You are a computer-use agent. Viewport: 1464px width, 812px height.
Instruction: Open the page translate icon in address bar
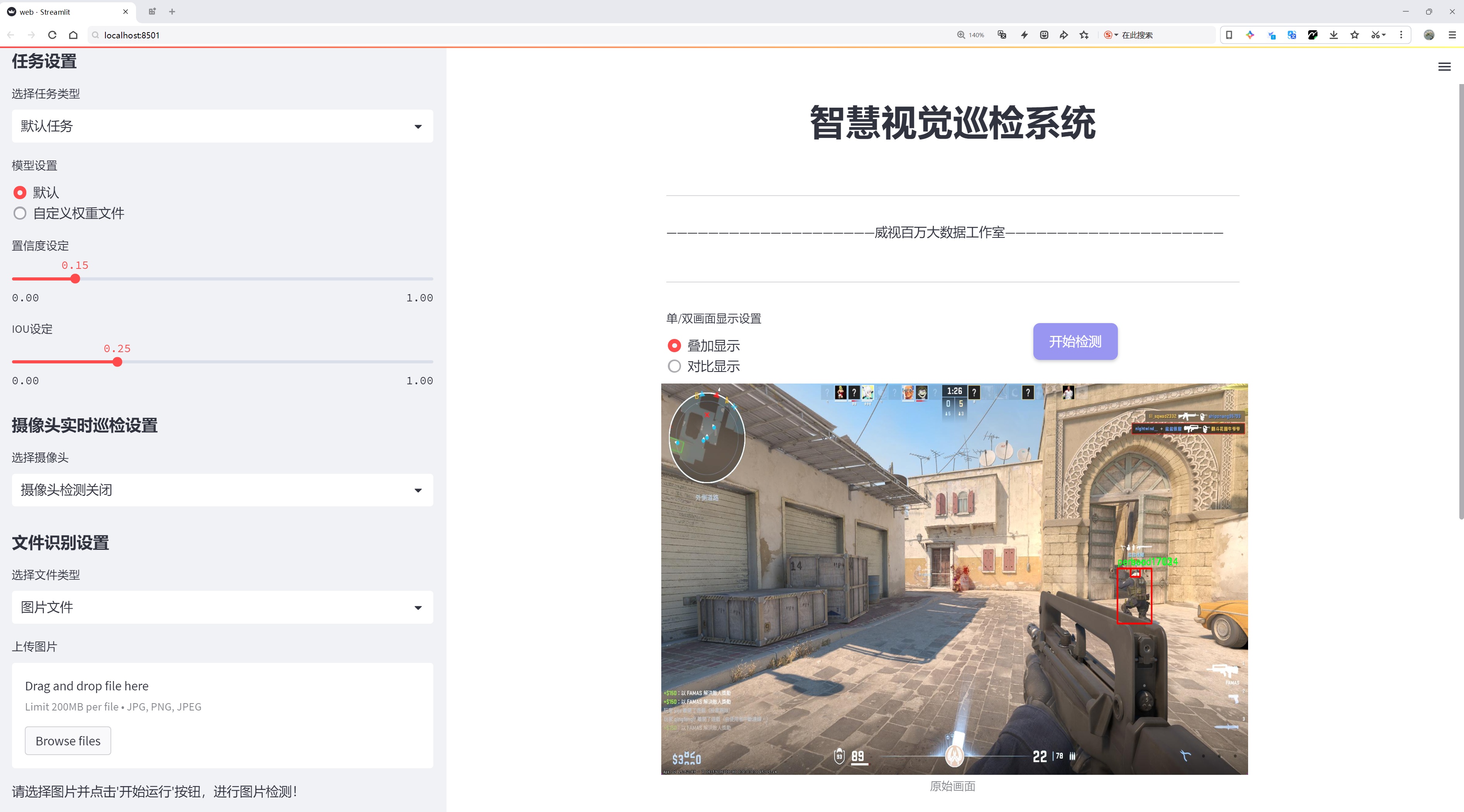(1002, 35)
